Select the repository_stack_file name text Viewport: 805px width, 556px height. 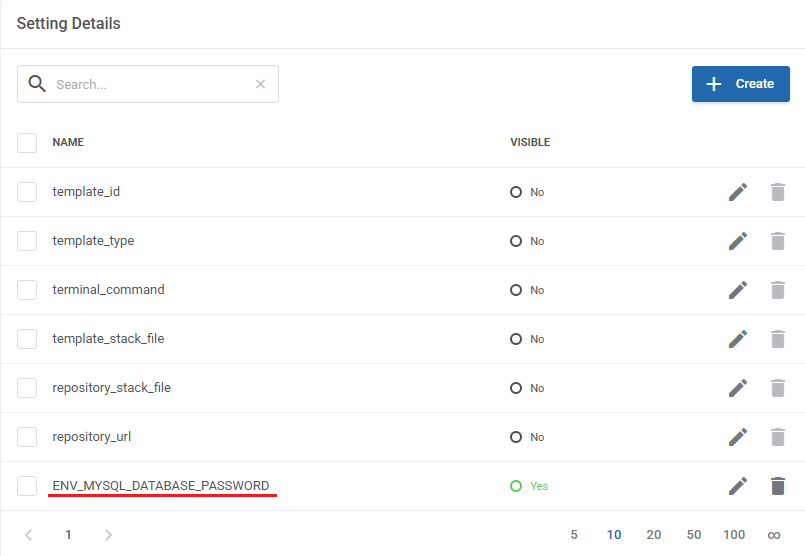pyautogui.click(x=111, y=388)
